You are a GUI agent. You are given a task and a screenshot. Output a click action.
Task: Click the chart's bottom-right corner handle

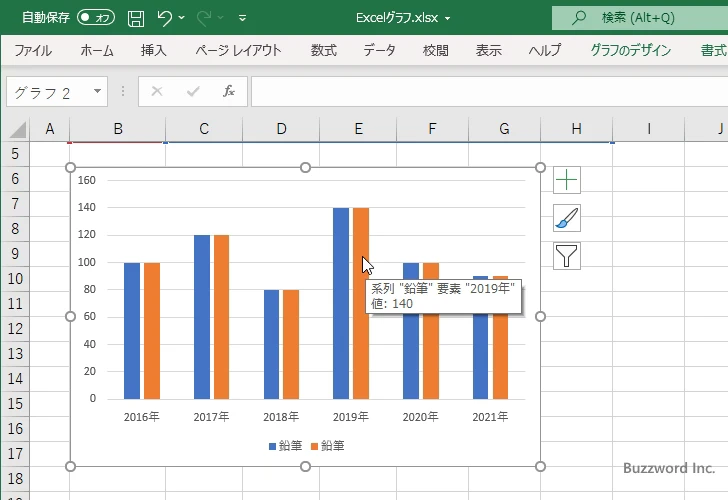540,467
